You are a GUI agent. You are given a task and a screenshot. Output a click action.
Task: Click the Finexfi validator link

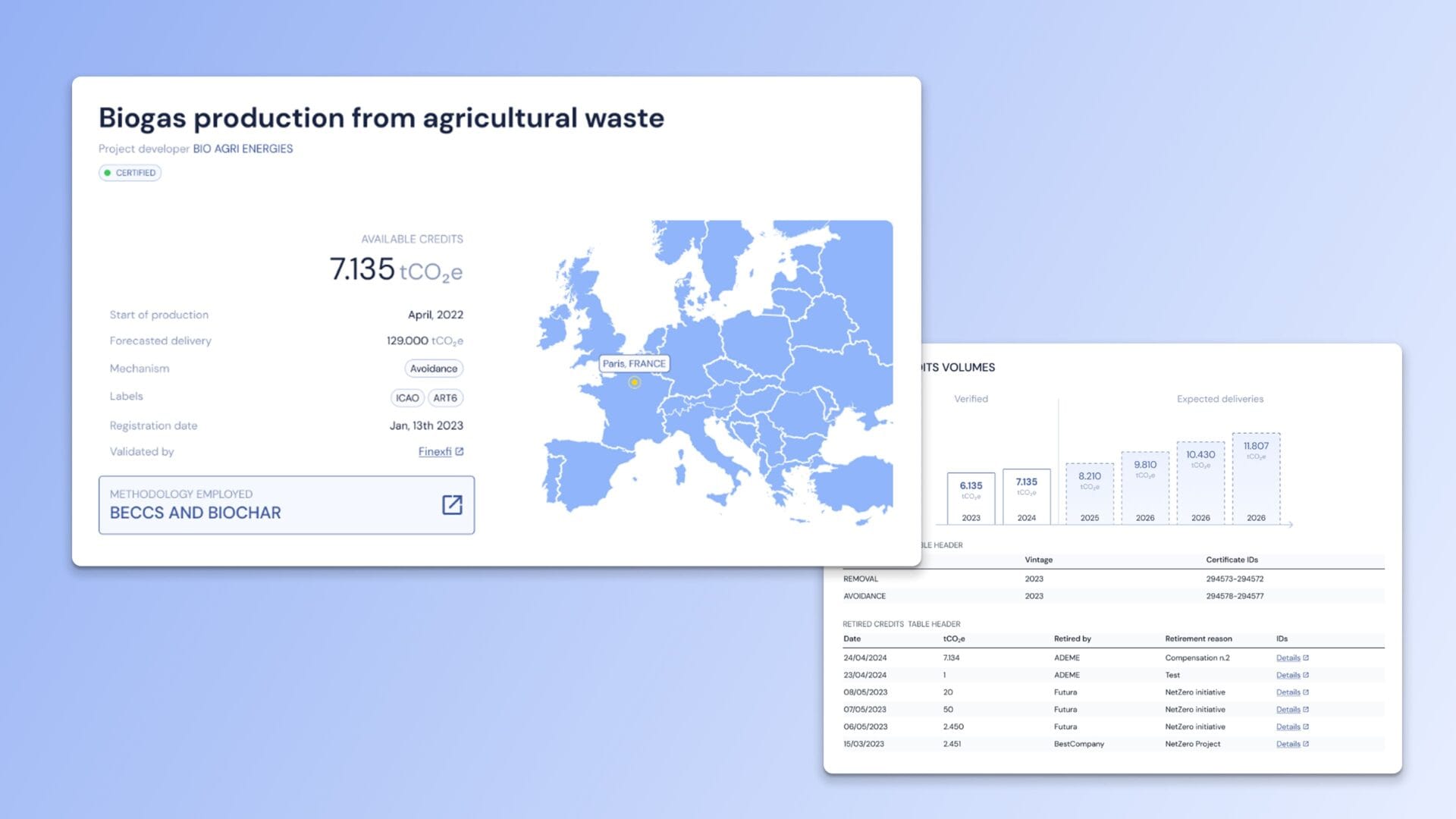pos(435,452)
